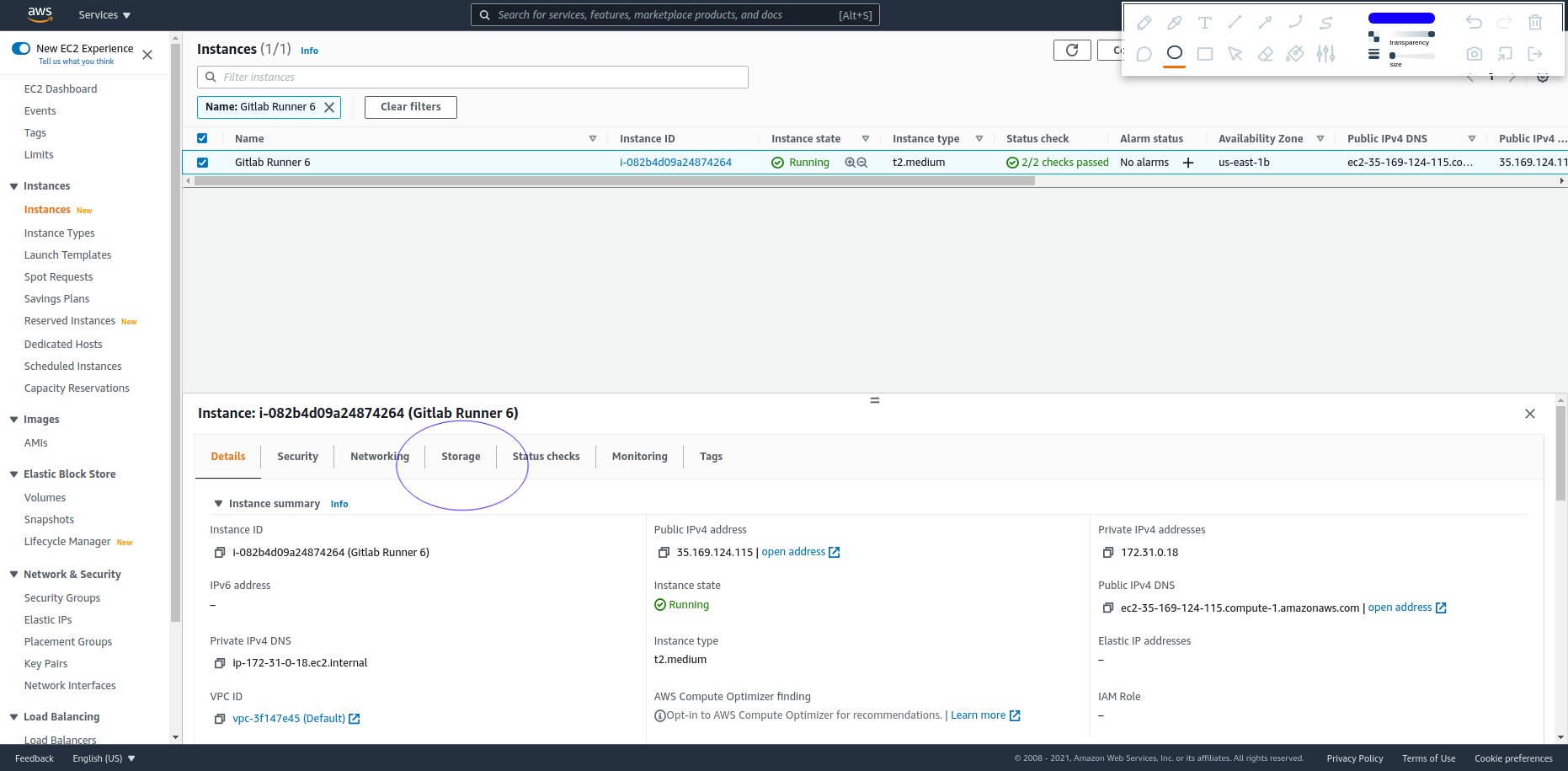
Task: Open address link next to public IPv4
Action: coord(801,552)
